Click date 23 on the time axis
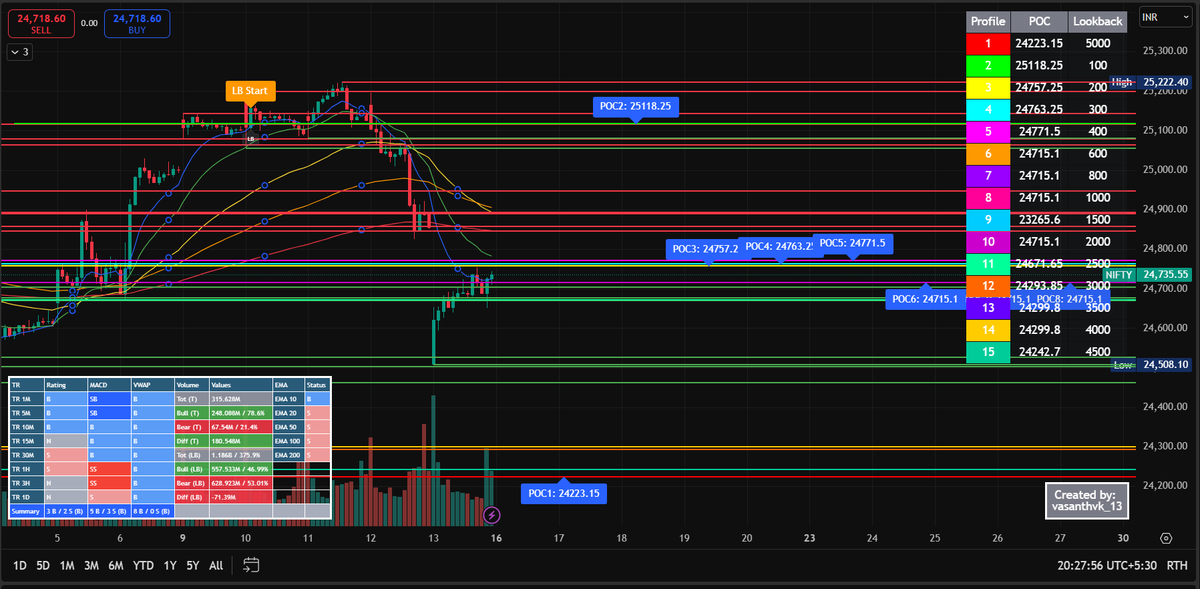1200x589 pixels. (810, 538)
